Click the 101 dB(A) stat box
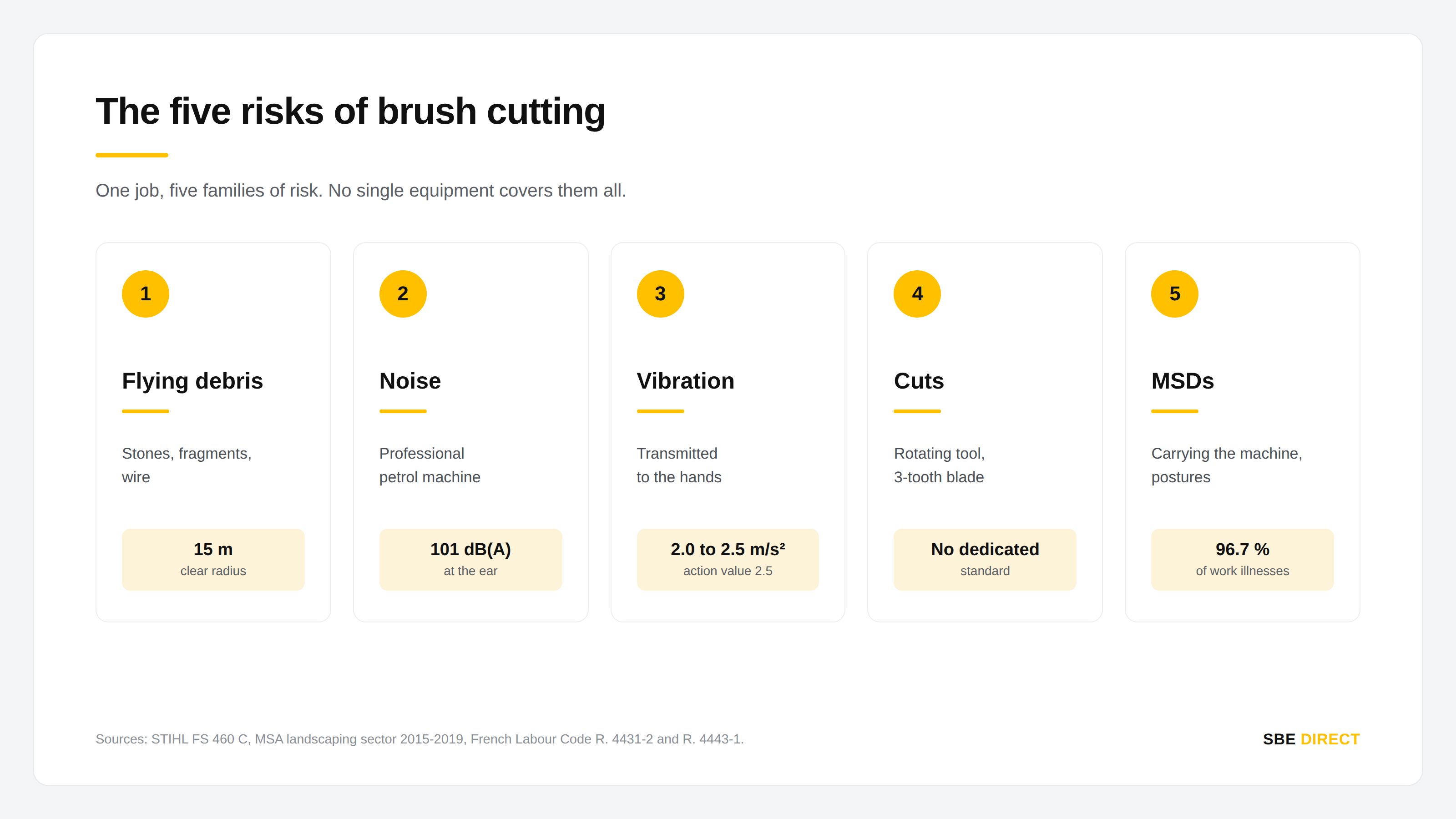Screen dimensions: 1456x819 click(470, 559)
